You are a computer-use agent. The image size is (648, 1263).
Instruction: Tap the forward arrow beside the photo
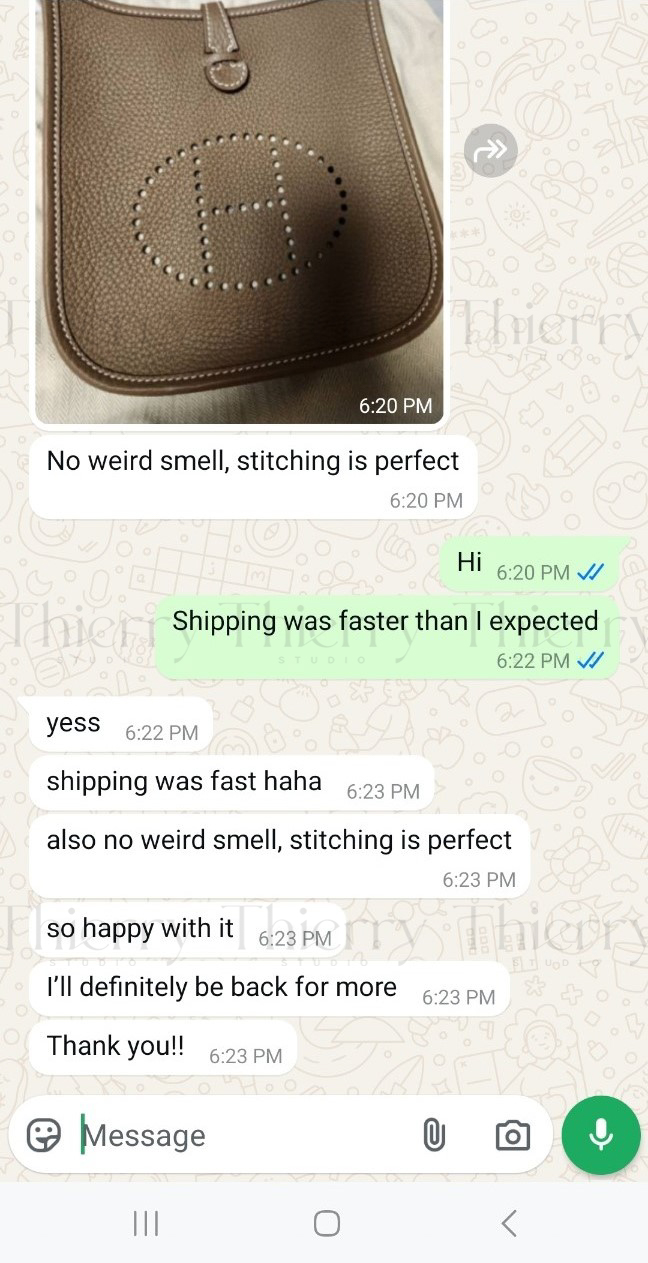[x=491, y=150]
